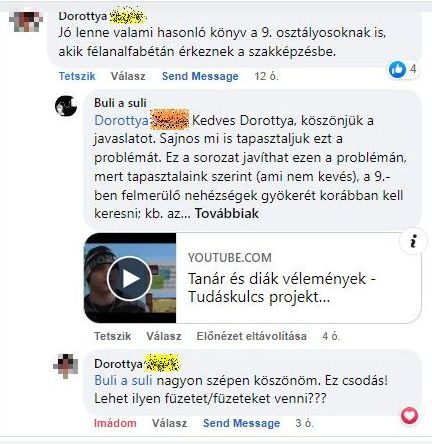Click Válasz under Dorottya's first comment
The height and width of the screenshot is (444, 432).
pyautogui.click(x=128, y=76)
